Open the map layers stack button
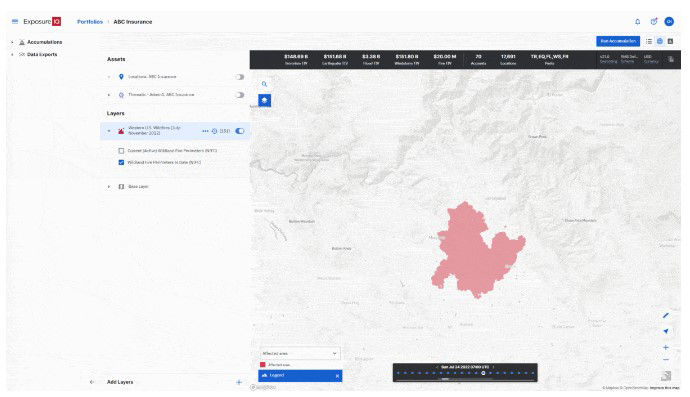 click(x=264, y=100)
